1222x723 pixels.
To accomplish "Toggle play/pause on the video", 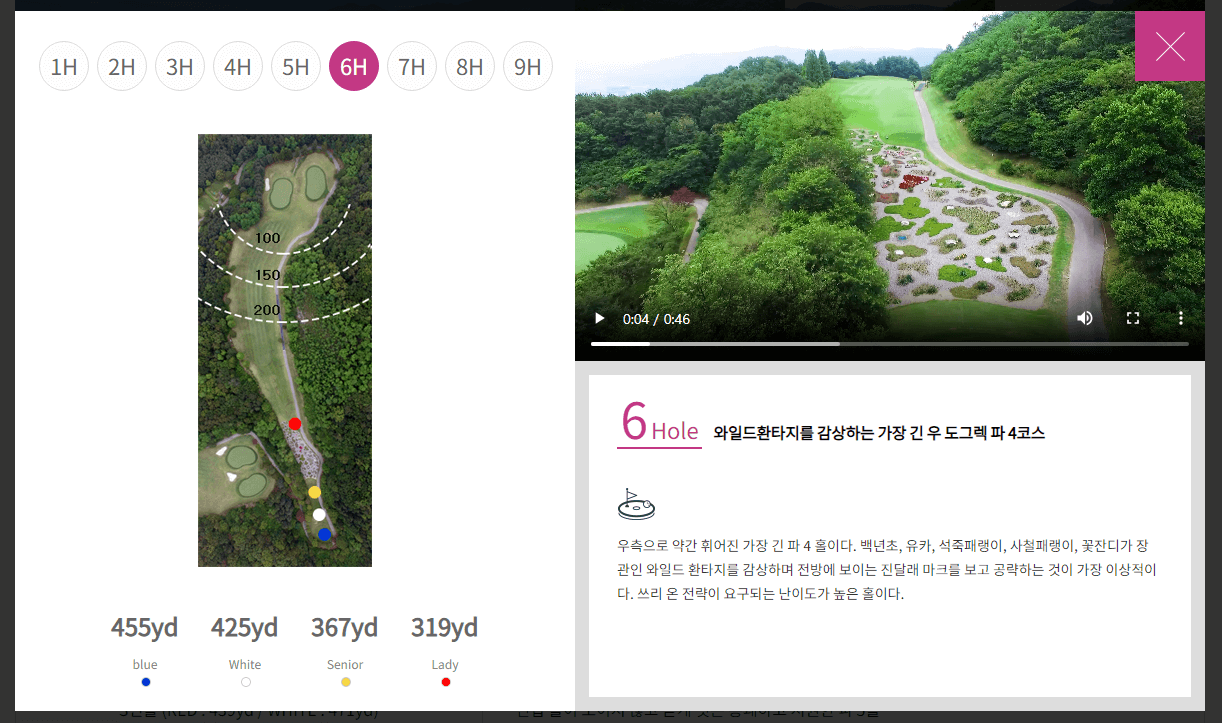I will pyautogui.click(x=598, y=318).
